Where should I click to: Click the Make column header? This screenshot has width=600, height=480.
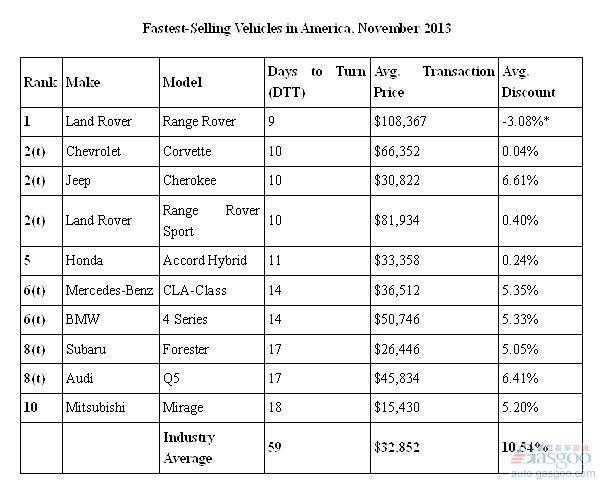pos(111,82)
